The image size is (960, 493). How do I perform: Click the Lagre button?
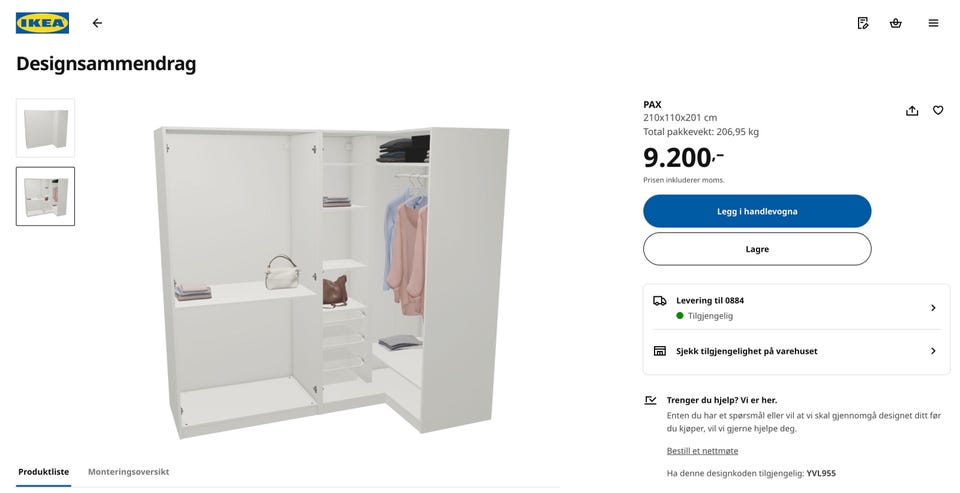click(x=757, y=249)
